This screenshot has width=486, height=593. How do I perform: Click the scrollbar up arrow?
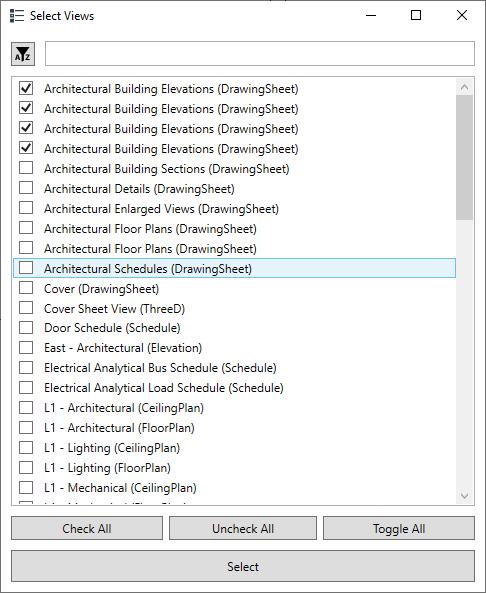coord(464,87)
